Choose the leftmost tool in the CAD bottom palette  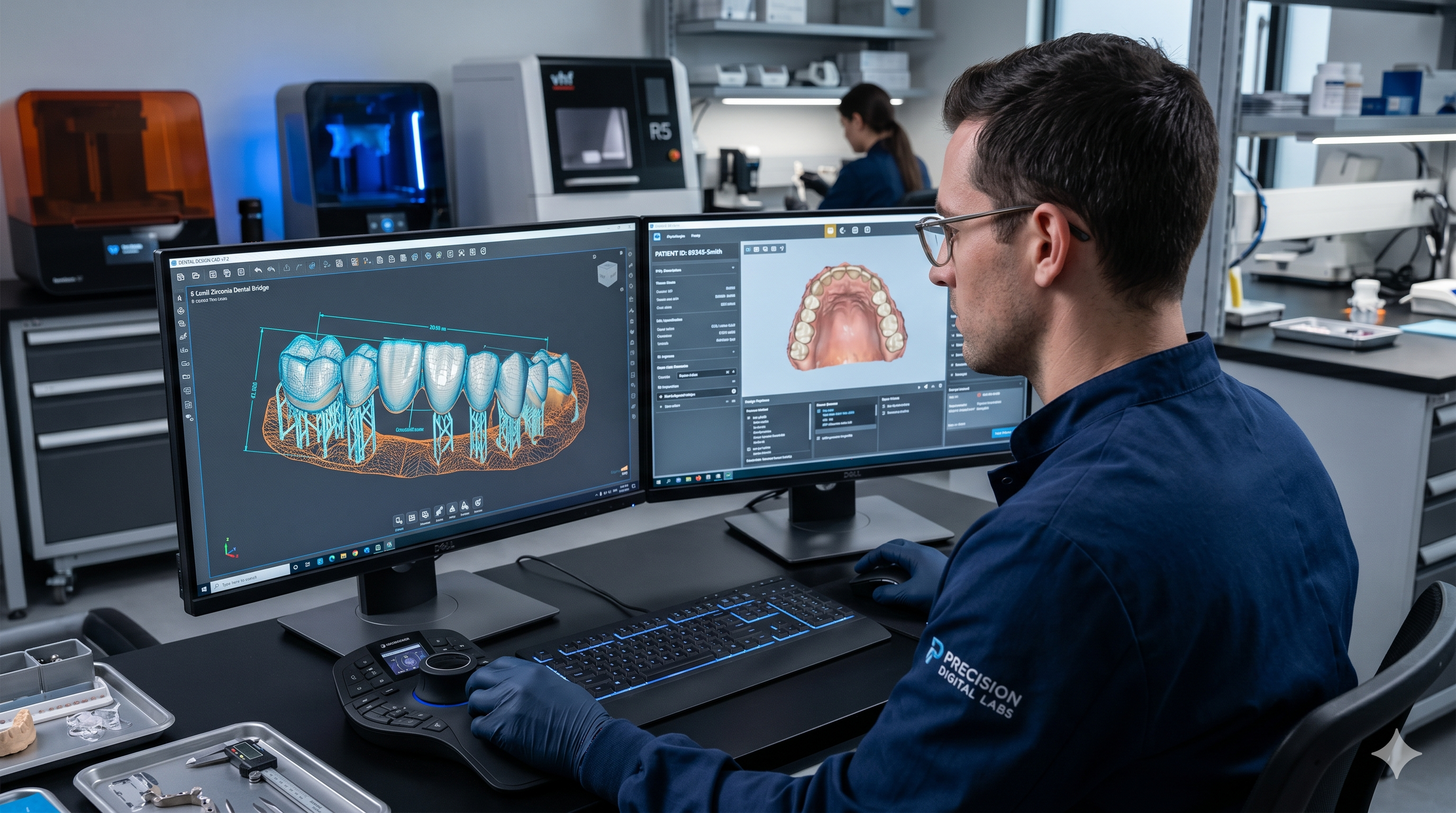tap(398, 520)
